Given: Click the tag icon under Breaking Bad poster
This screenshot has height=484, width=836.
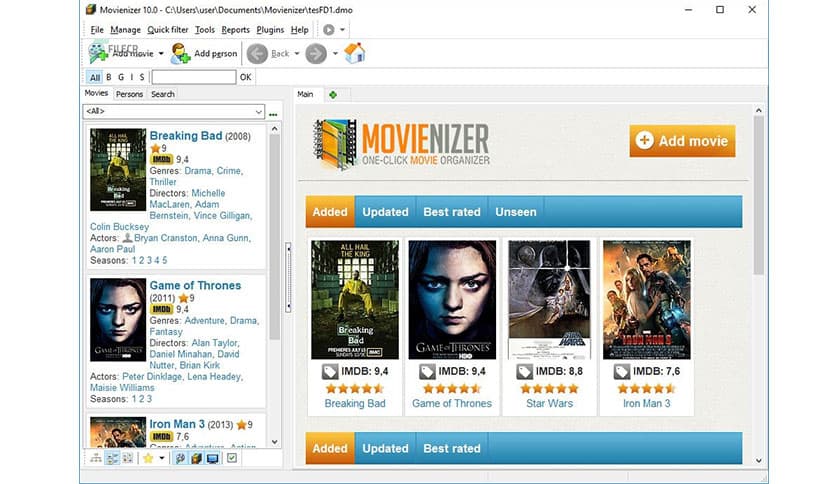Looking at the screenshot, I should point(329,372).
